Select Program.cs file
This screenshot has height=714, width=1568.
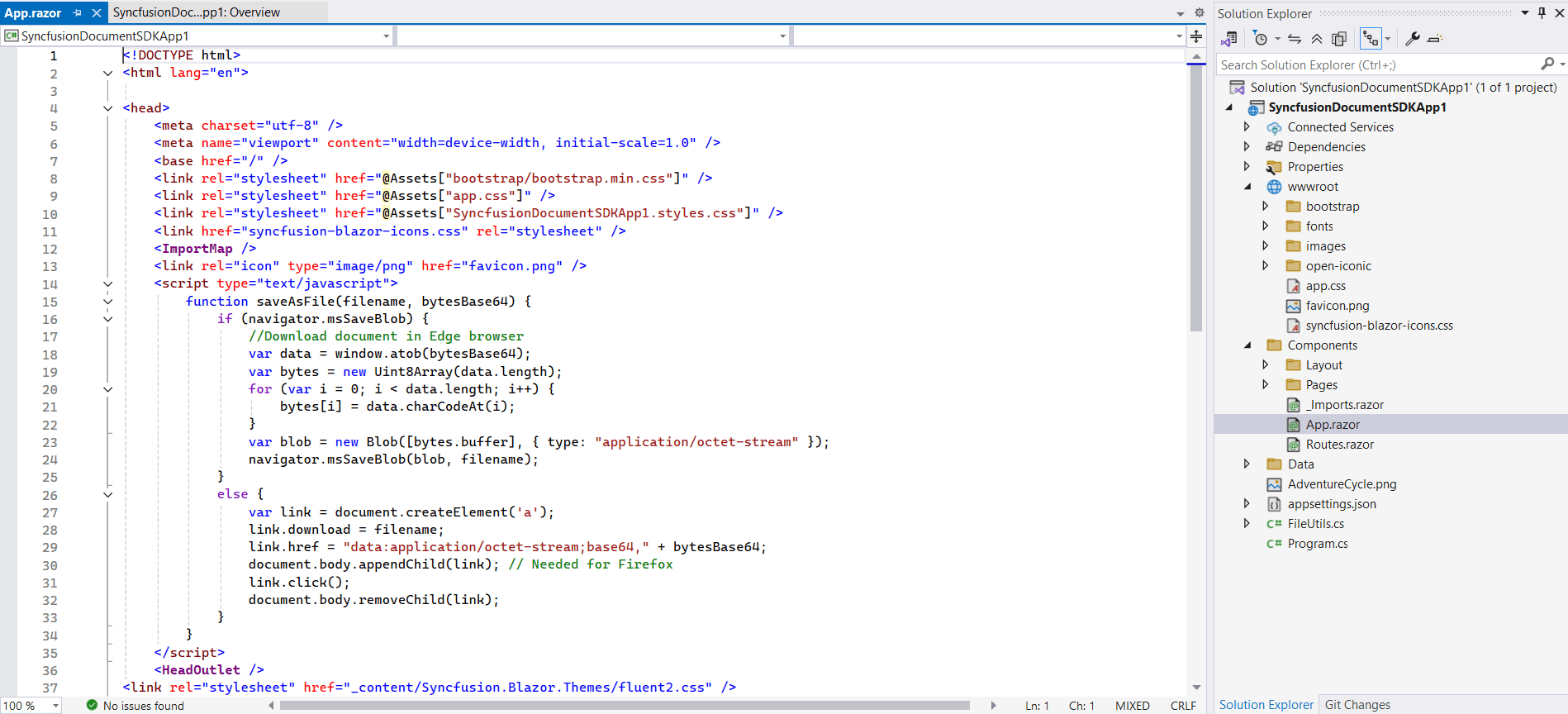[1317, 544]
